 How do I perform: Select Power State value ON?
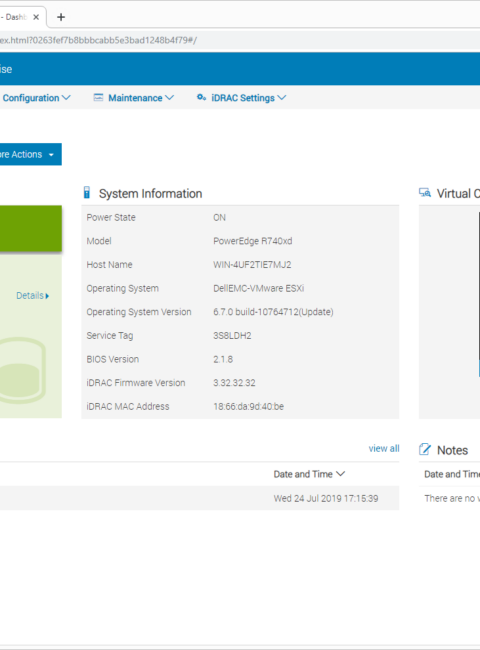tap(219, 218)
